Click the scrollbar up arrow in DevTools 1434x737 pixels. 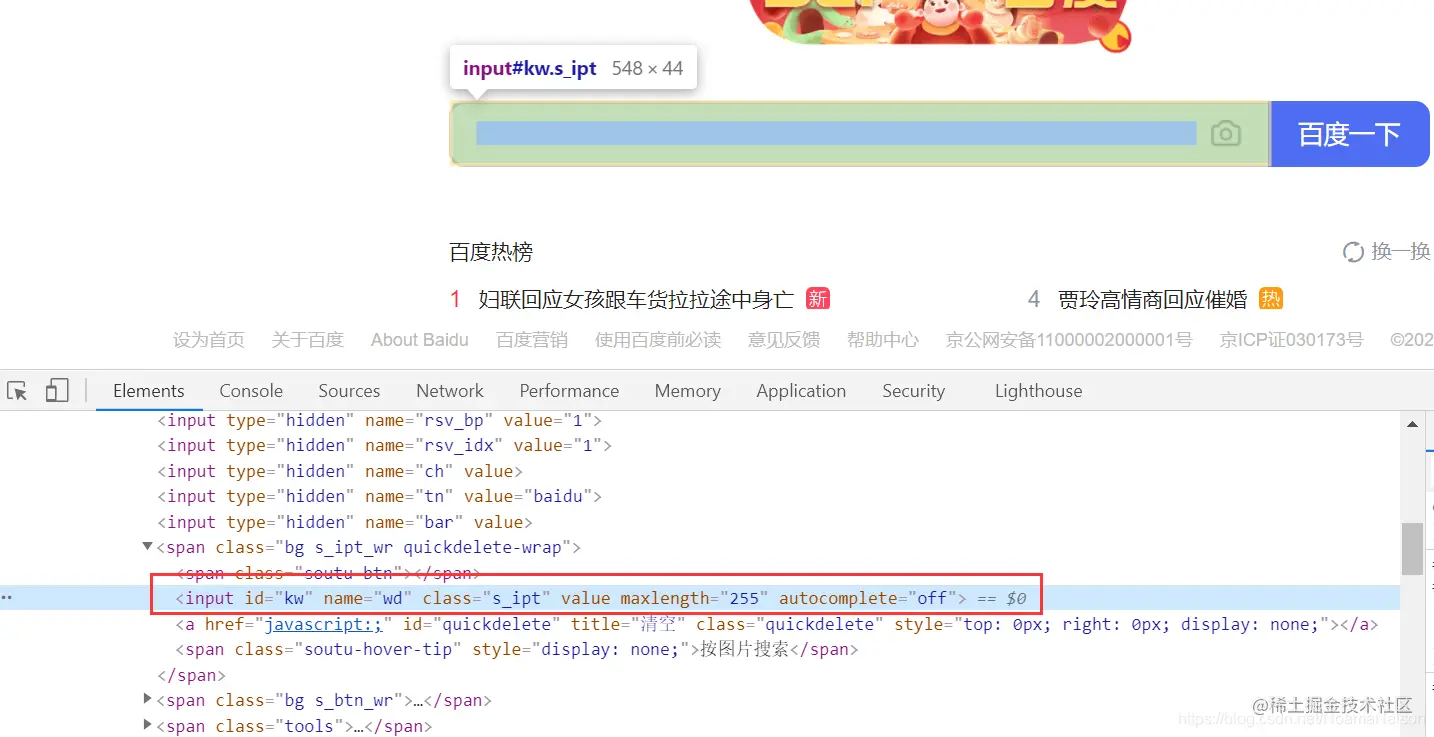click(1413, 423)
